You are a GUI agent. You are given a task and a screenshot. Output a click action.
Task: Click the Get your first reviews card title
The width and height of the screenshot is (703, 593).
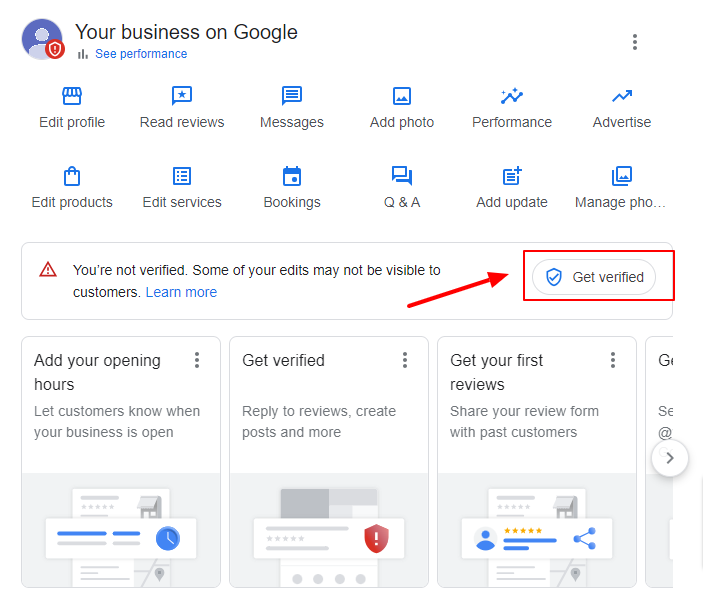pyautogui.click(x=496, y=372)
